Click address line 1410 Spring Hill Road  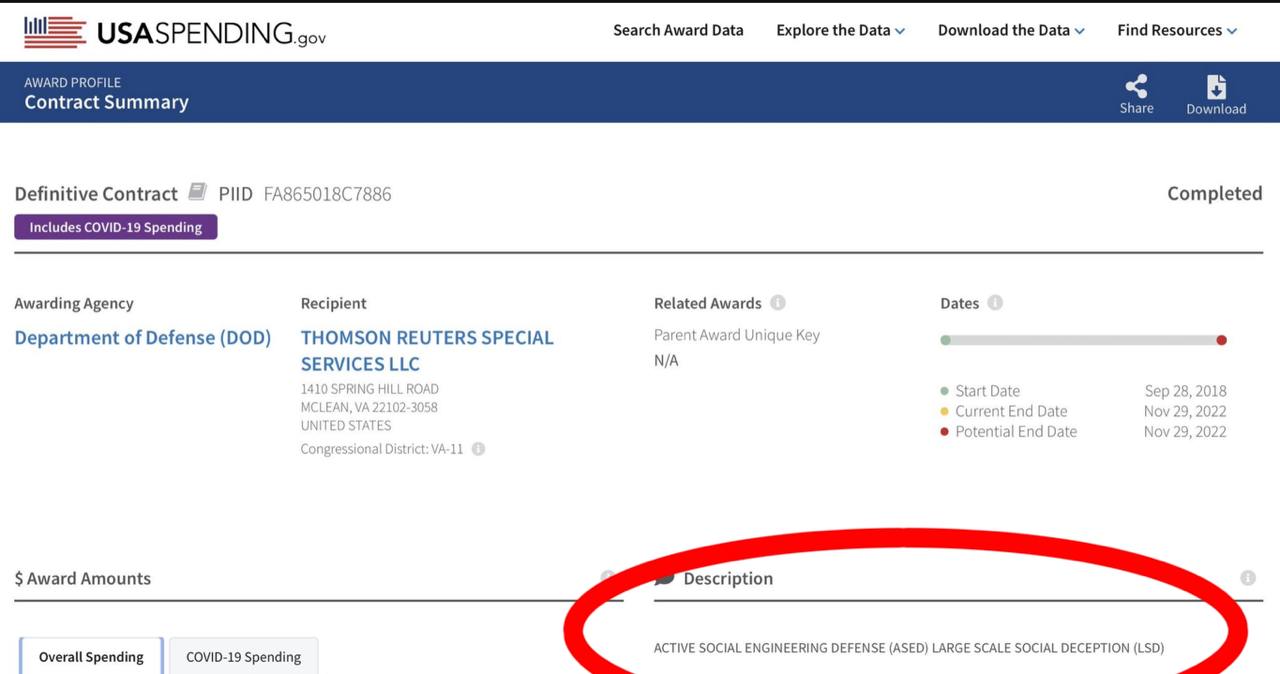point(370,389)
